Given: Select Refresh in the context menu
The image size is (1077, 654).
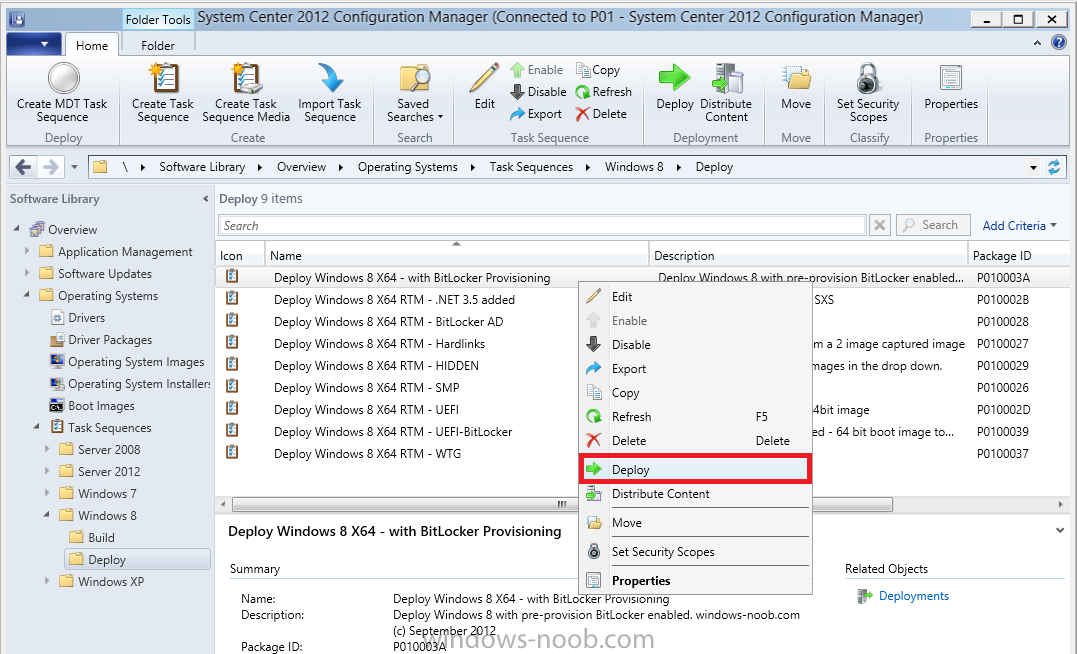Looking at the screenshot, I should 695,417.
